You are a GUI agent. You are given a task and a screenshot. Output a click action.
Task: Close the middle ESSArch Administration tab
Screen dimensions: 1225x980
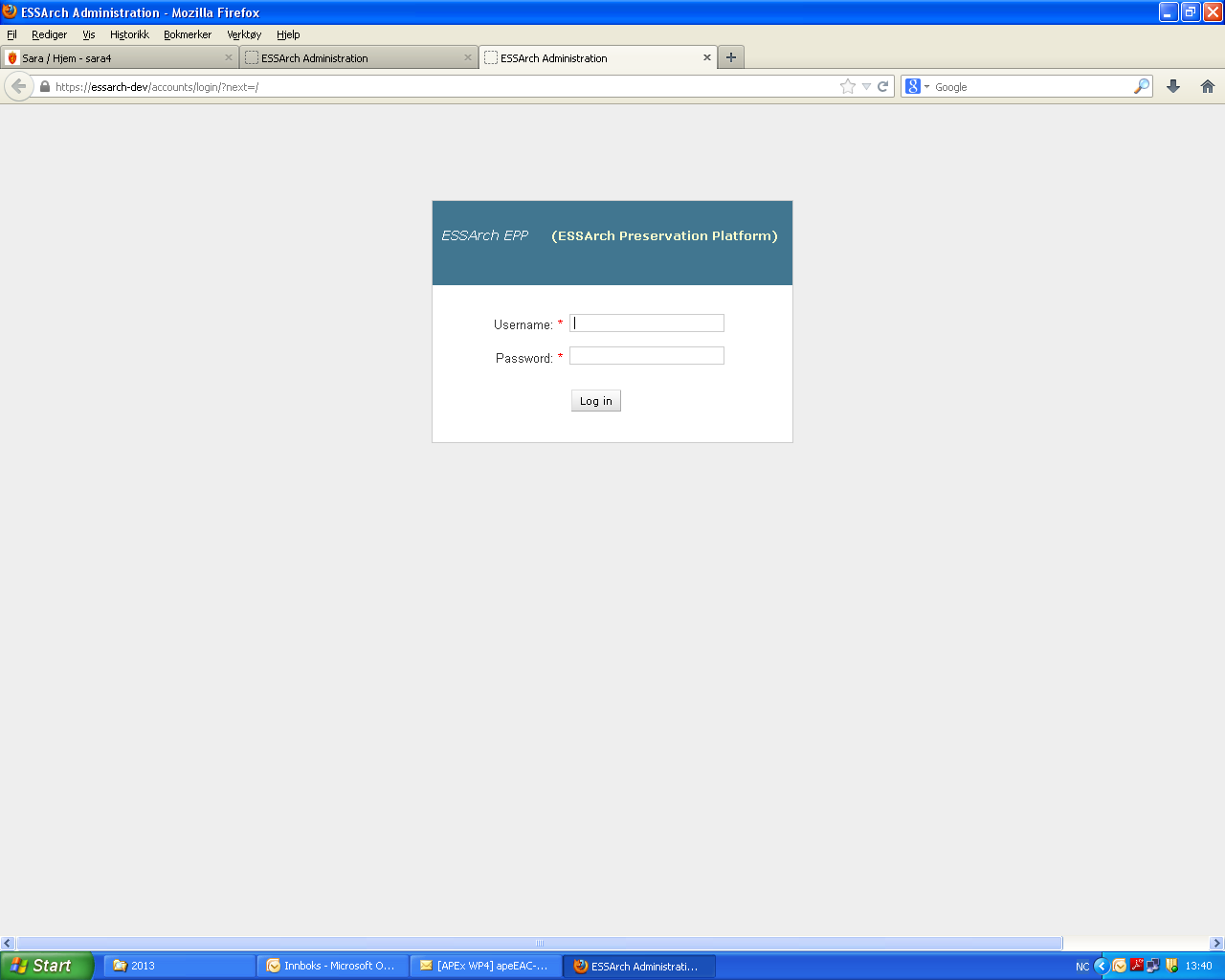(468, 57)
